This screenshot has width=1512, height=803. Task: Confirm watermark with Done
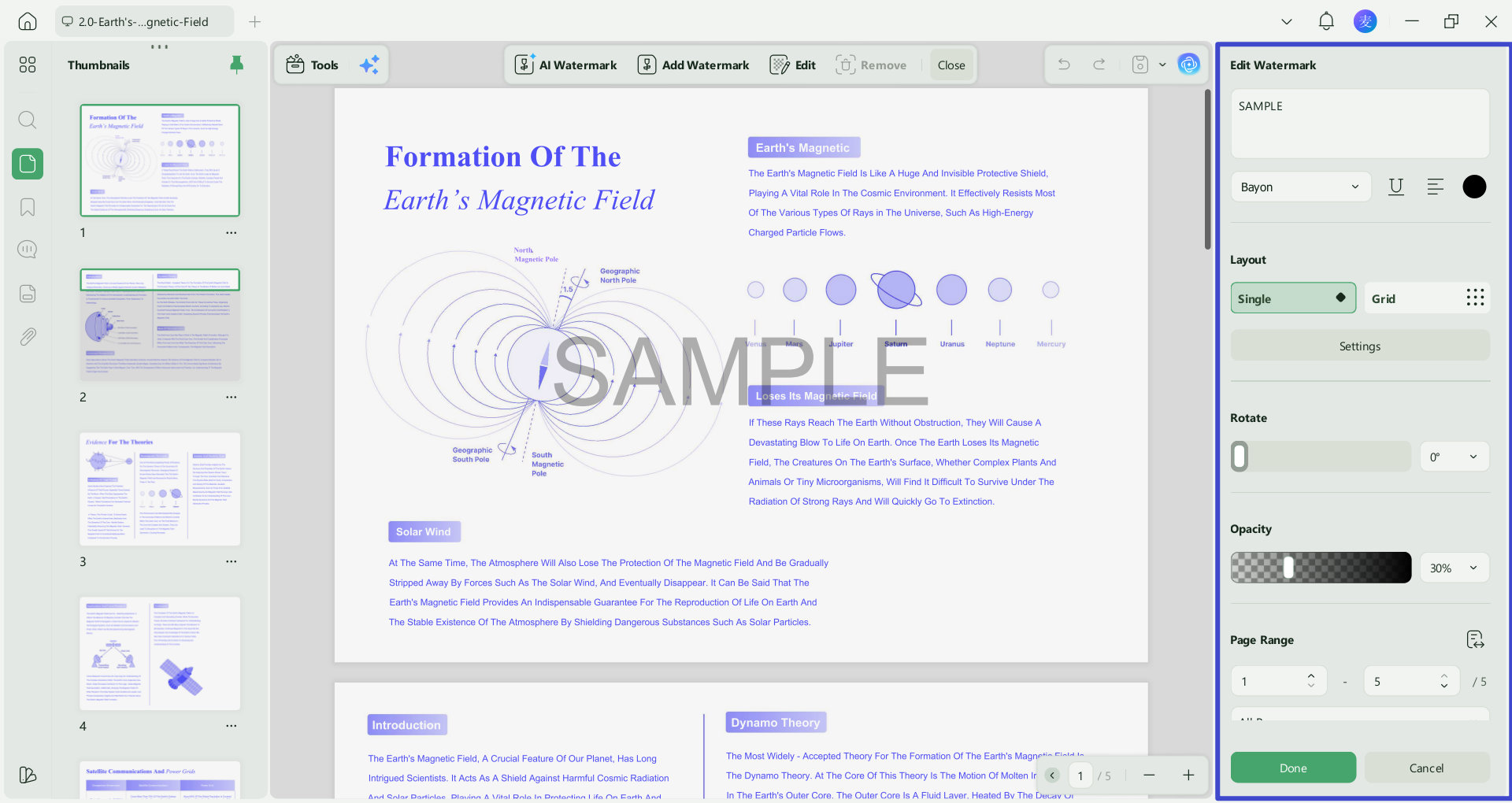tap(1293, 768)
